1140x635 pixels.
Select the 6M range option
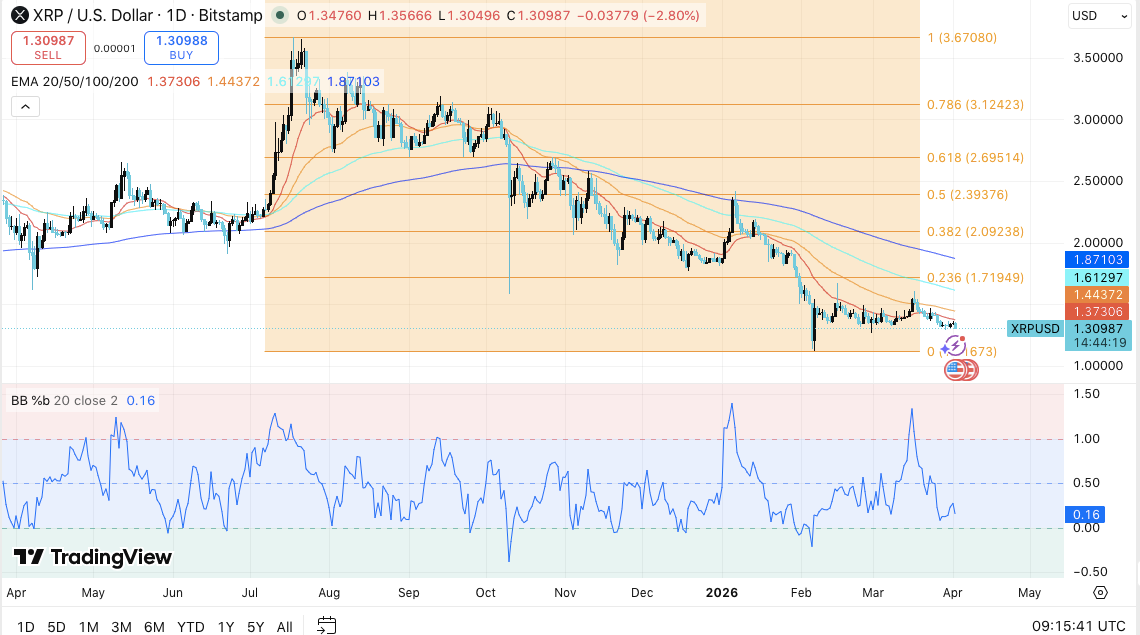pyautogui.click(x=154, y=626)
